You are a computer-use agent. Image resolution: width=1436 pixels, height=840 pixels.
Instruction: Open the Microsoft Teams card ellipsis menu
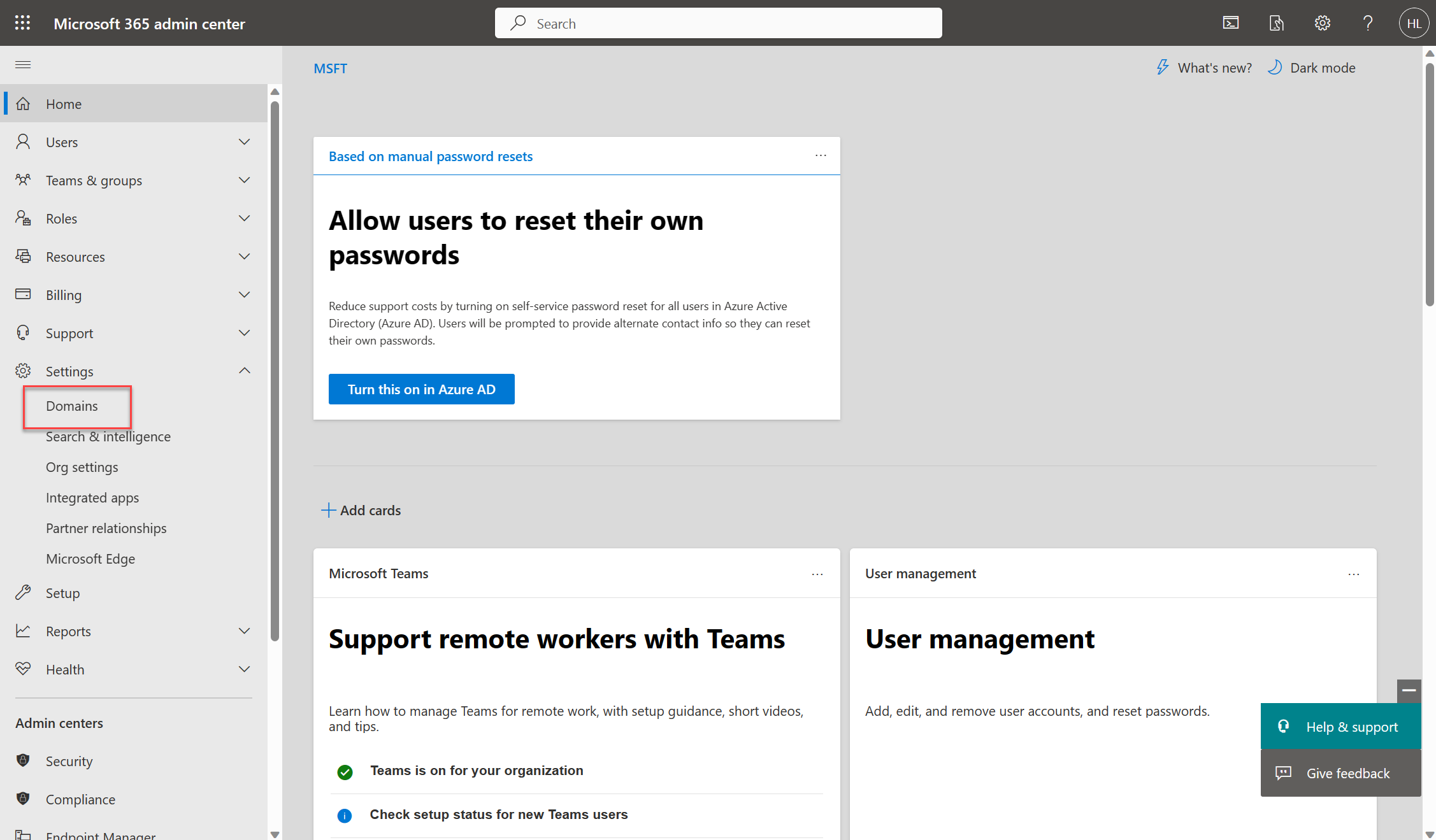817,573
